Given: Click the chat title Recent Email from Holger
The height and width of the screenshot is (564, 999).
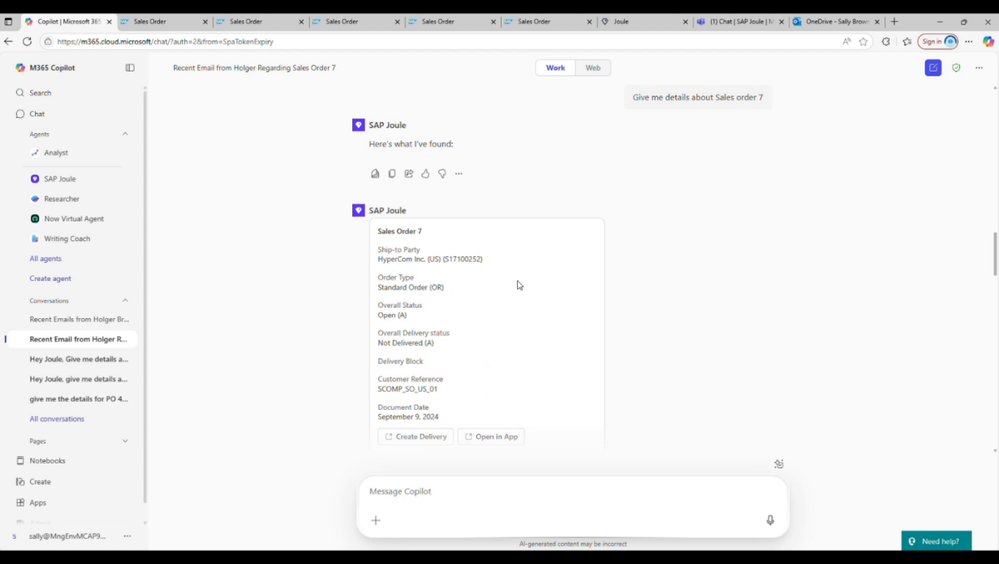Looking at the screenshot, I should 254,68.
